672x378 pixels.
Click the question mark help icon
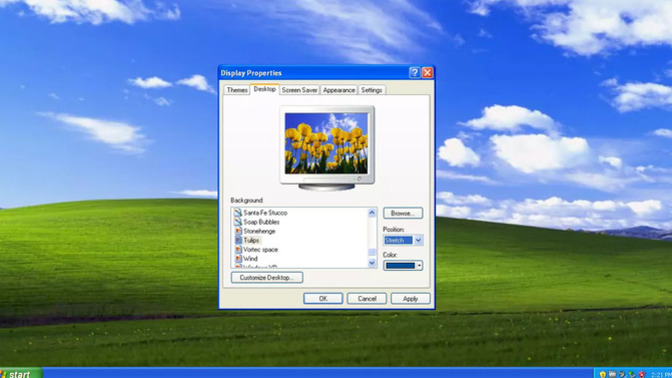[414, 73]
